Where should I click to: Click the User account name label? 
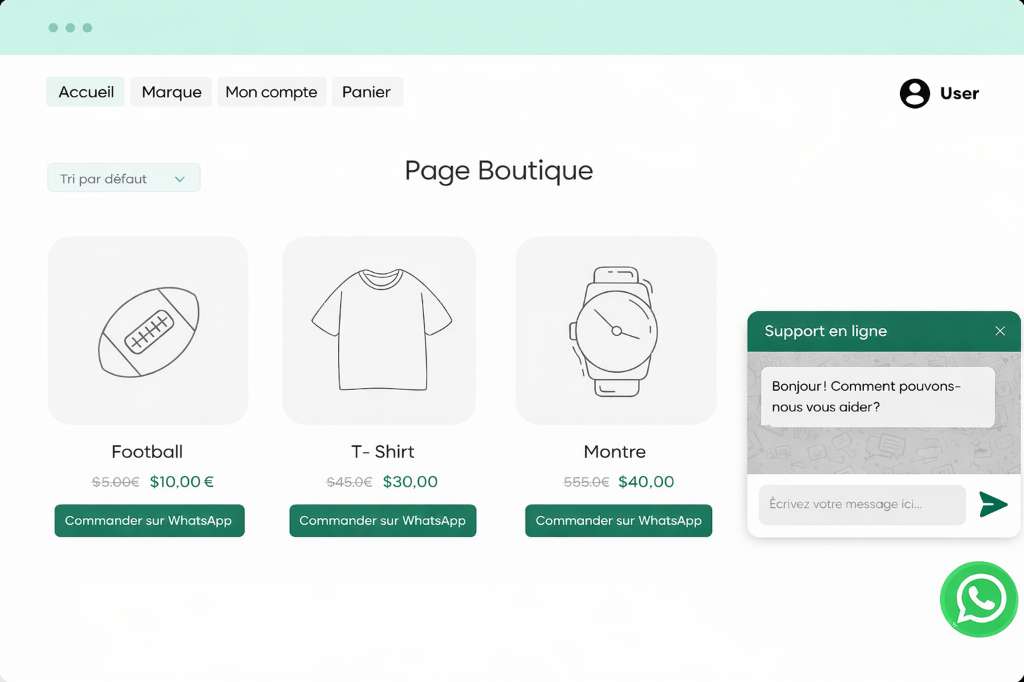(x=959, y=93)
